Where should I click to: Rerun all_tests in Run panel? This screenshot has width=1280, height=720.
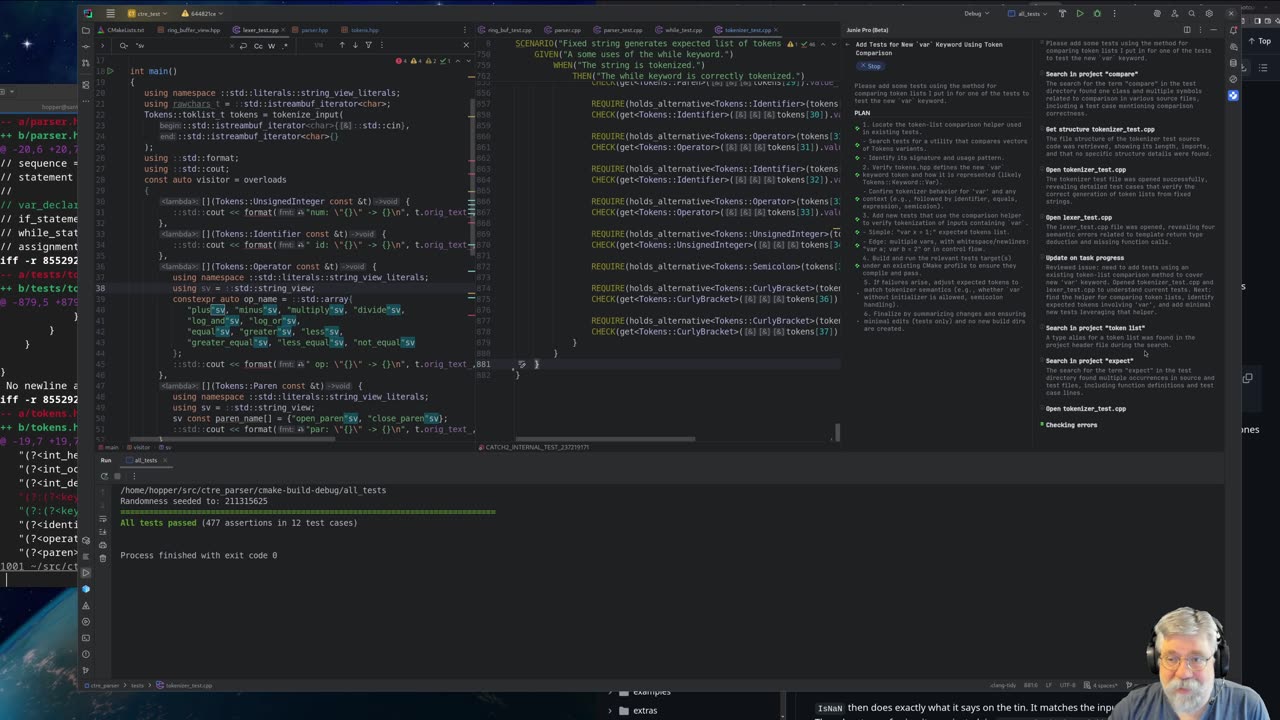click(x=104, y=476)
